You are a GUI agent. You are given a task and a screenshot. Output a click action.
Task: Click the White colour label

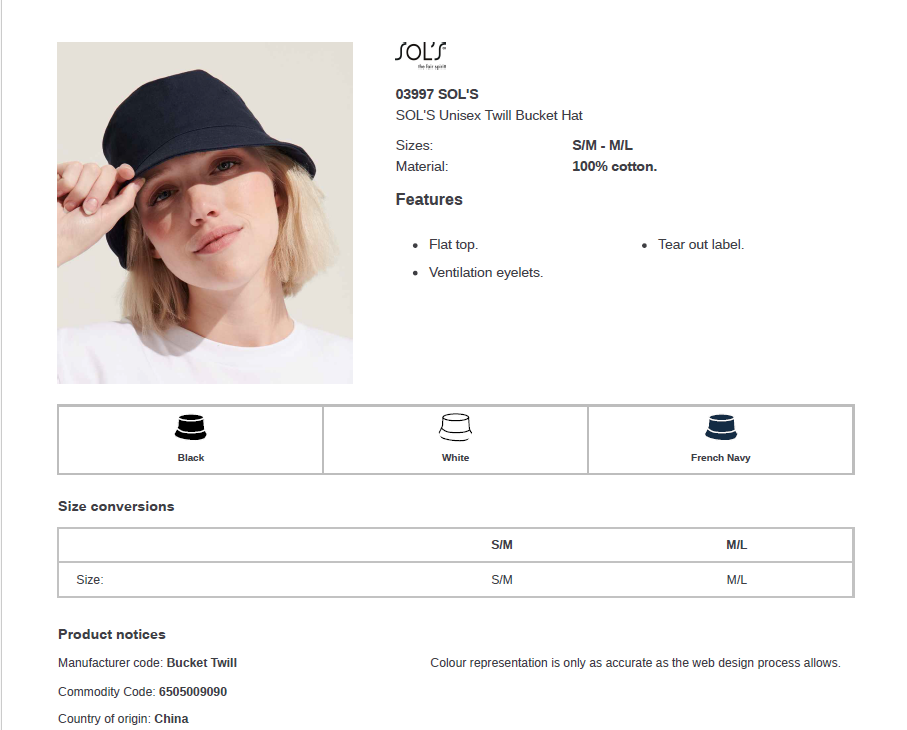(455, 458)
